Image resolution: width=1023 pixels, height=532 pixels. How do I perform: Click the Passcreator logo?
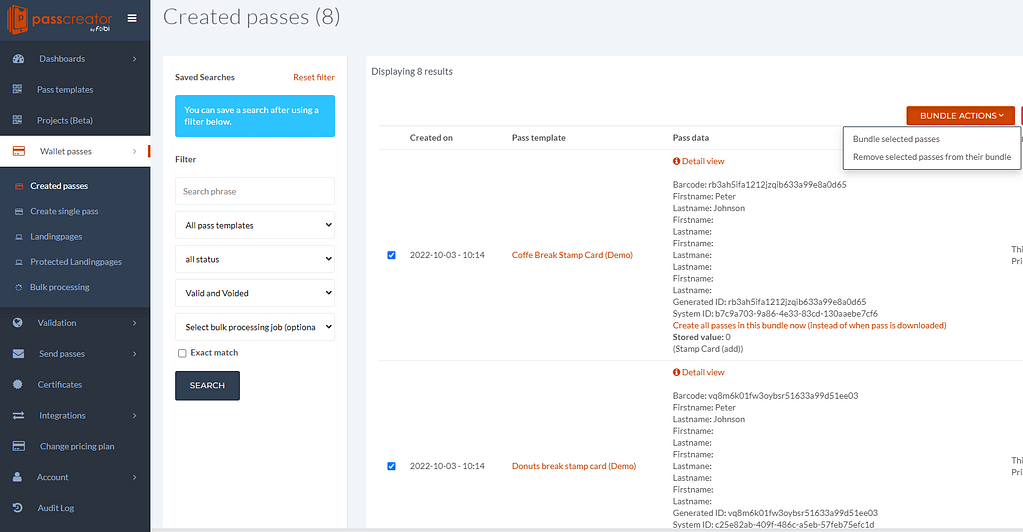(x=59, y=20)
